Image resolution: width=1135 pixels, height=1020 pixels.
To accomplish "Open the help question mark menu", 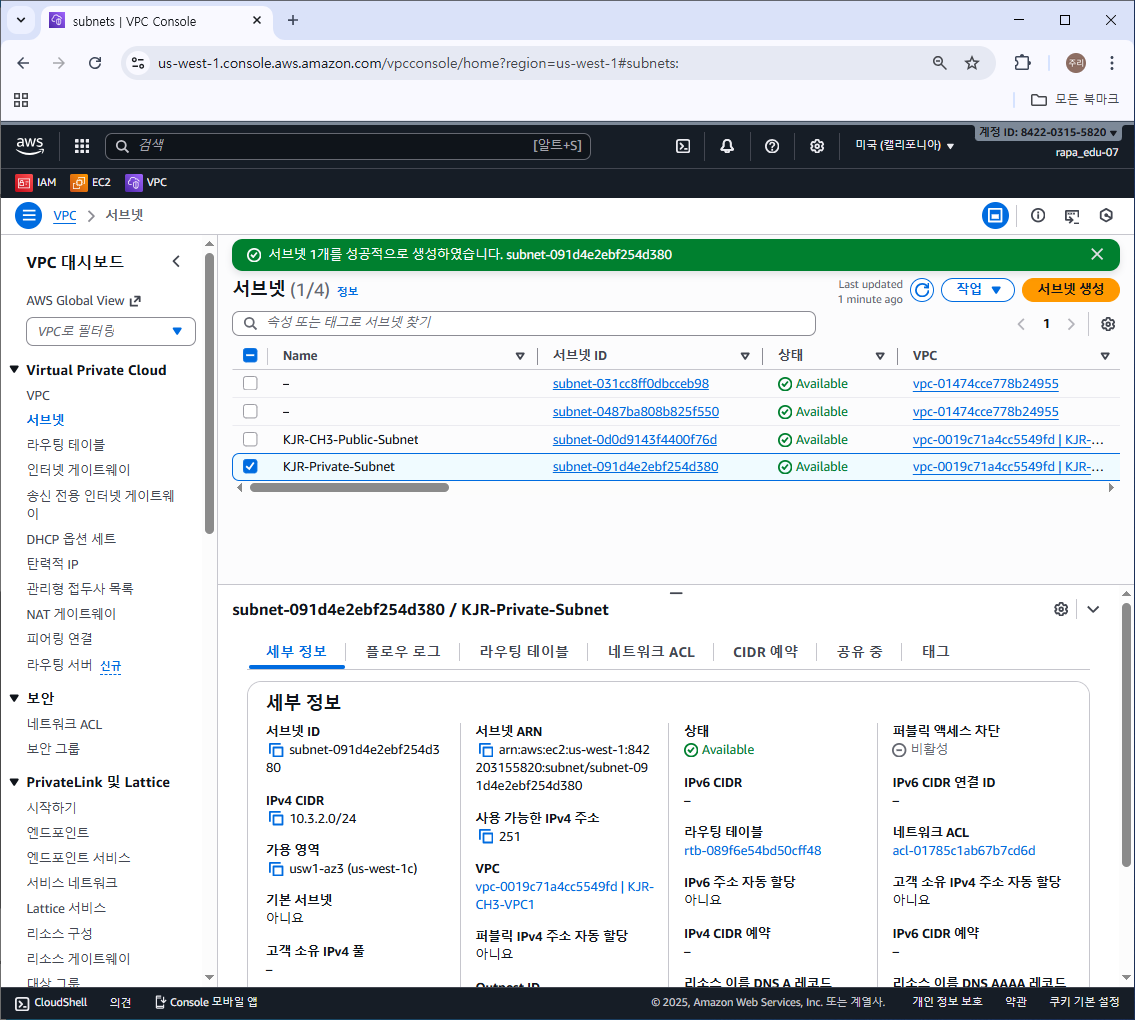I will 772,146.
